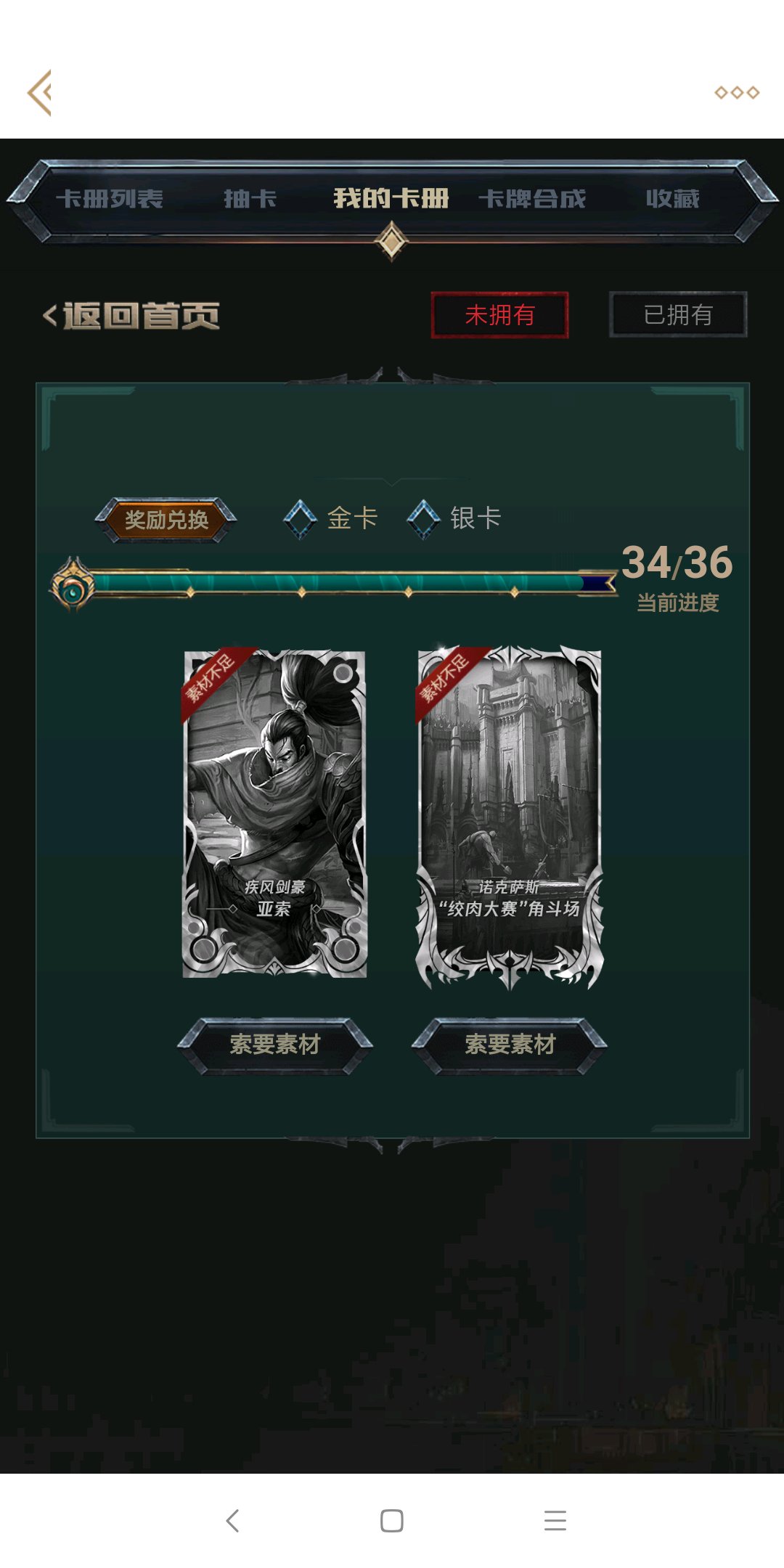Image resolution: width=784 pixels, height=1568 pixels.
Task: Toggle the 未拥有 filter
Action: tap(500, 315)
